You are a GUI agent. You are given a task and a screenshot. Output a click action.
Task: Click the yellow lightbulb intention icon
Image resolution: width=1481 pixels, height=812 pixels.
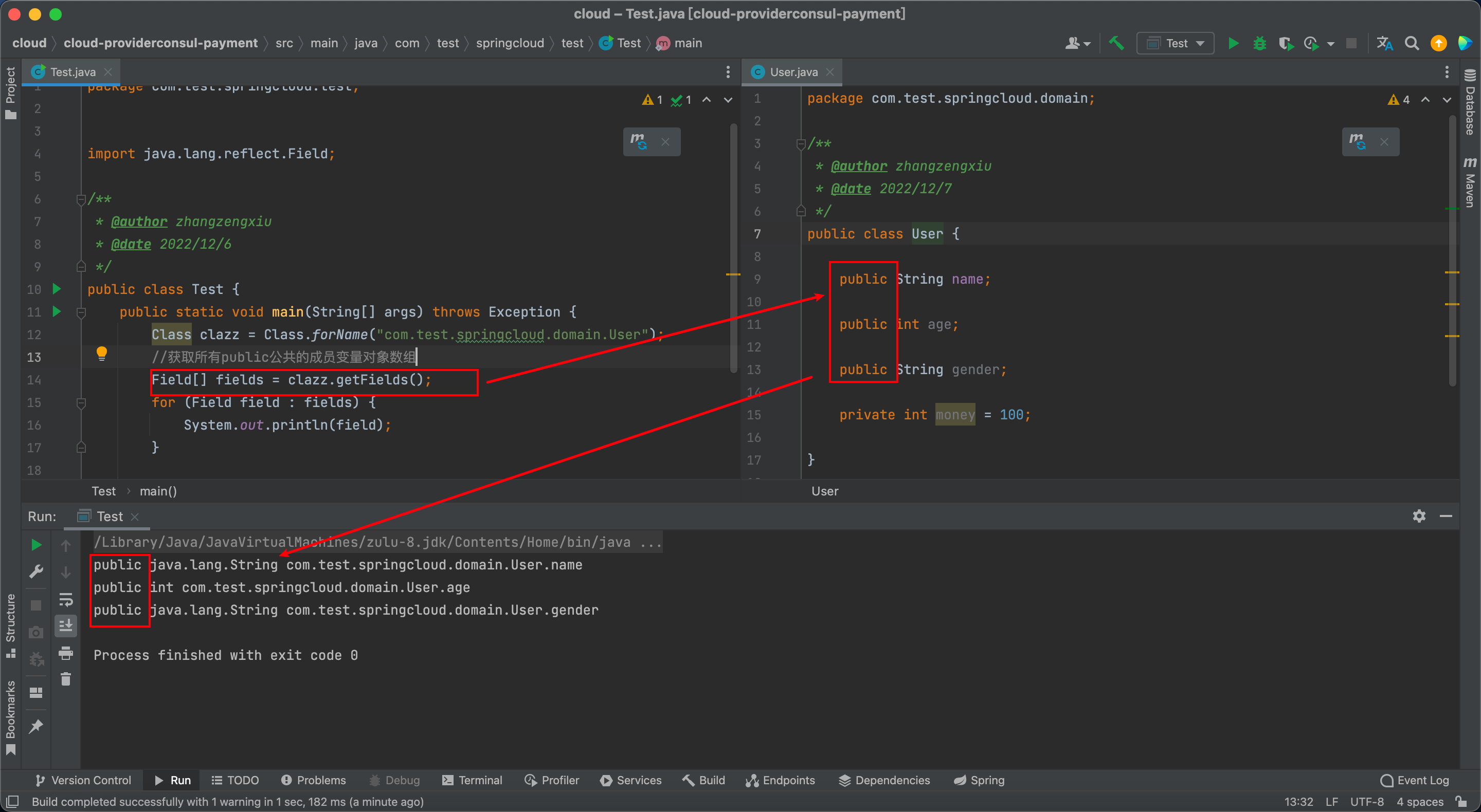[101, 354]
